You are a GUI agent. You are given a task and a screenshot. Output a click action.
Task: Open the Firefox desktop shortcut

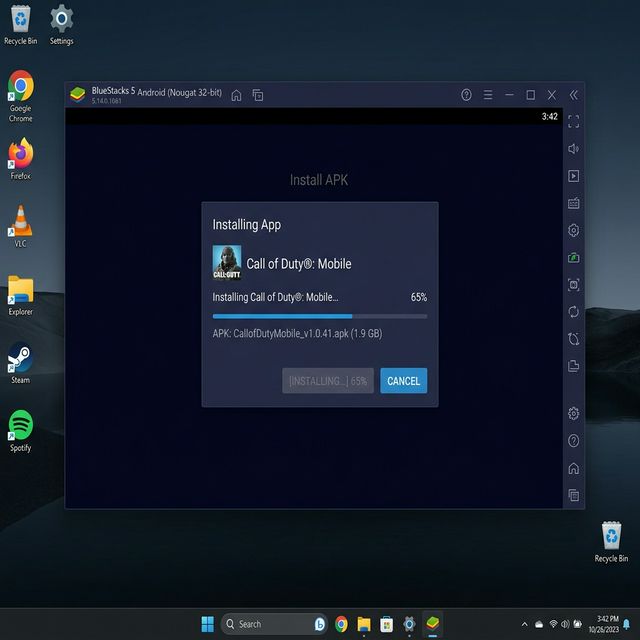coord(20,159)
